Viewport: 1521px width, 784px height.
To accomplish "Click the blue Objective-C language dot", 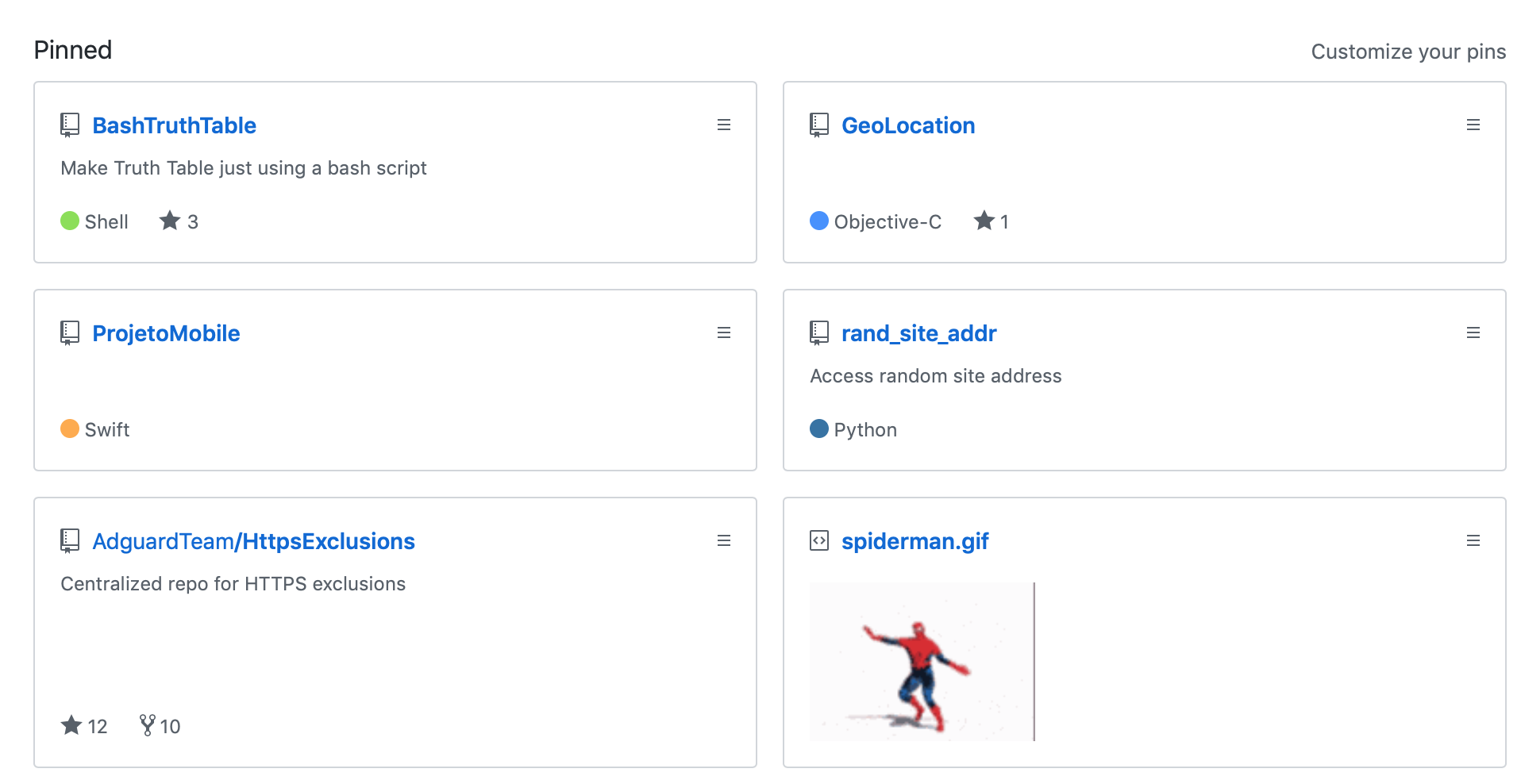I will click(x=819, y=221).
